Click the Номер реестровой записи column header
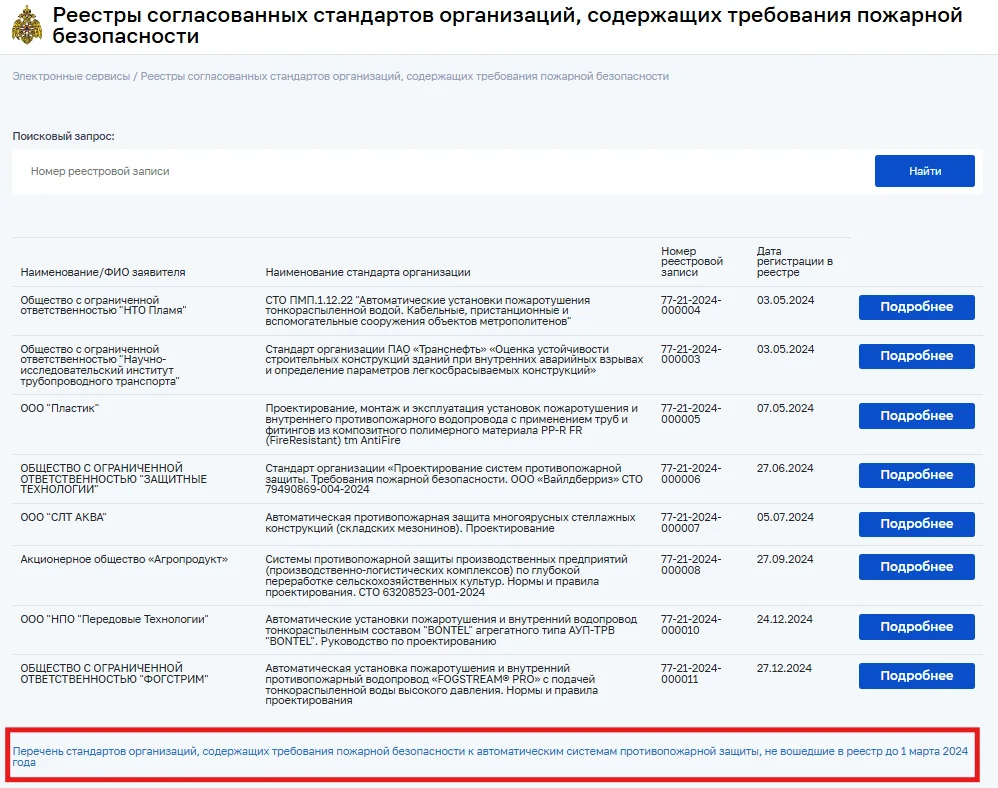This screenshot has width=998, height=788. tap(692, 262)
